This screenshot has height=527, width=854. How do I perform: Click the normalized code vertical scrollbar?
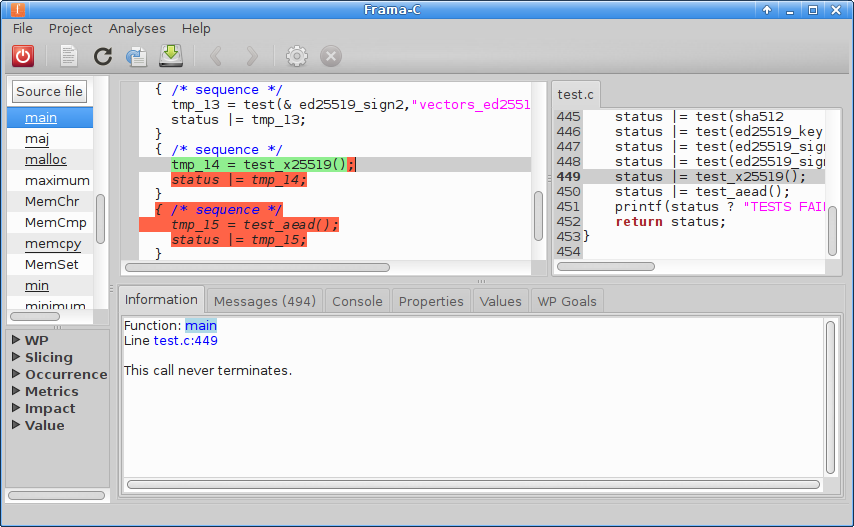[x=538, y=216]
